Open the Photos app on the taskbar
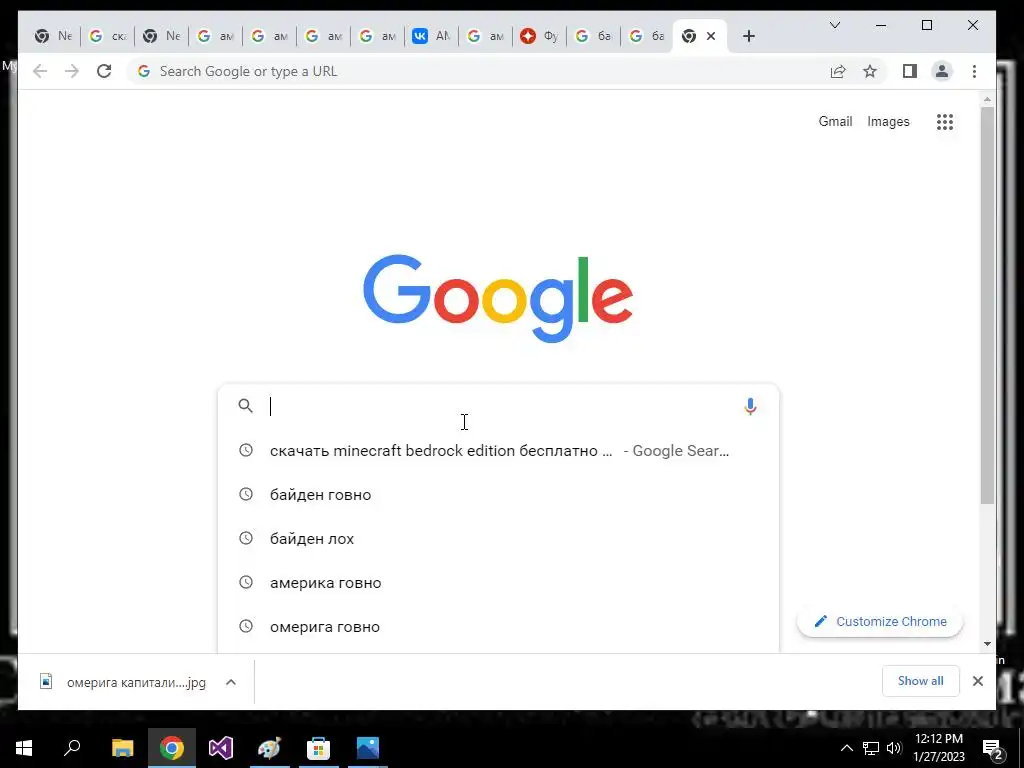Screen dimensions: 1024x768 coord(368,748)
